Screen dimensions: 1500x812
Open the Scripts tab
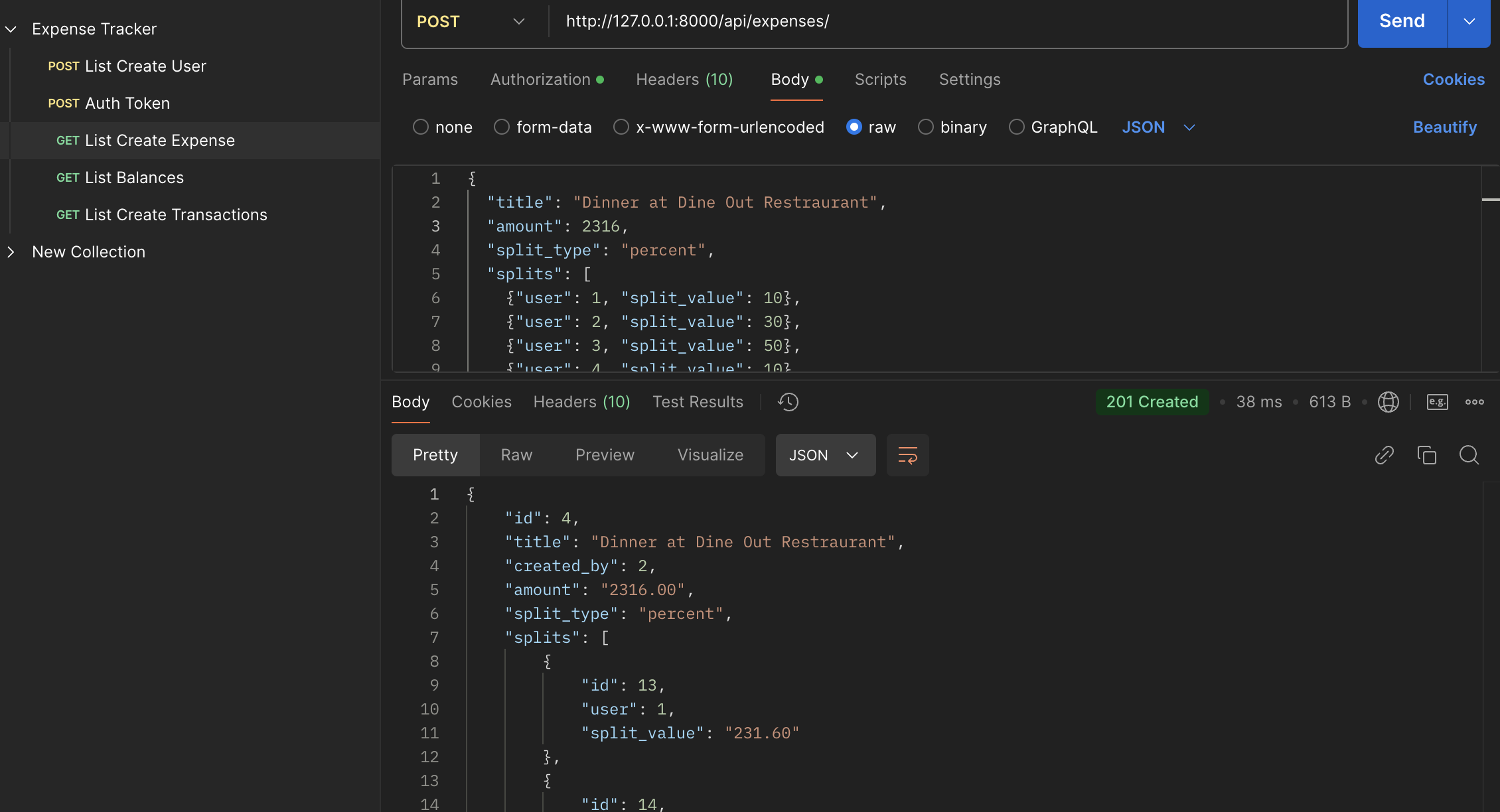(881, 80)
